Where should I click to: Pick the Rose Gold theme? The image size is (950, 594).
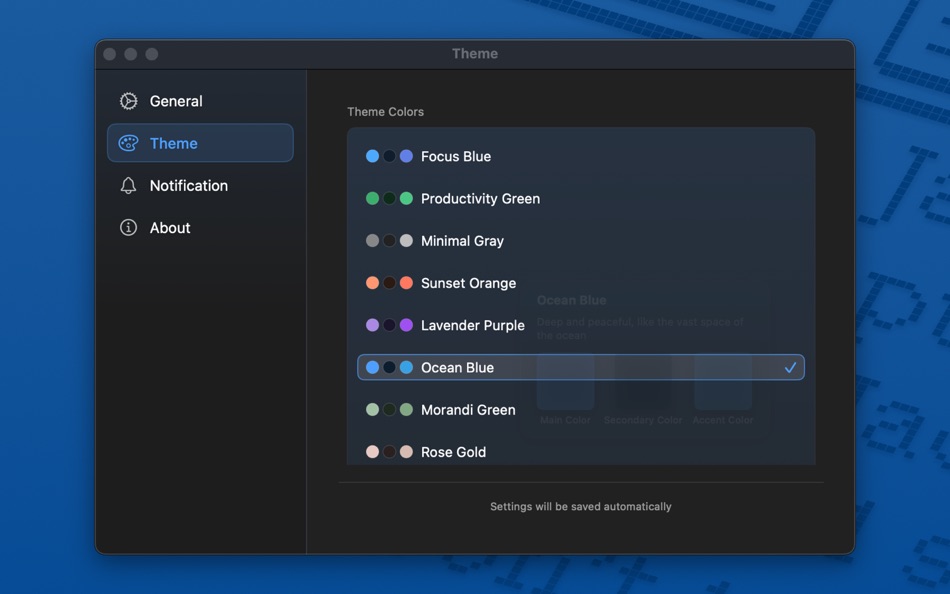point(581,452)
